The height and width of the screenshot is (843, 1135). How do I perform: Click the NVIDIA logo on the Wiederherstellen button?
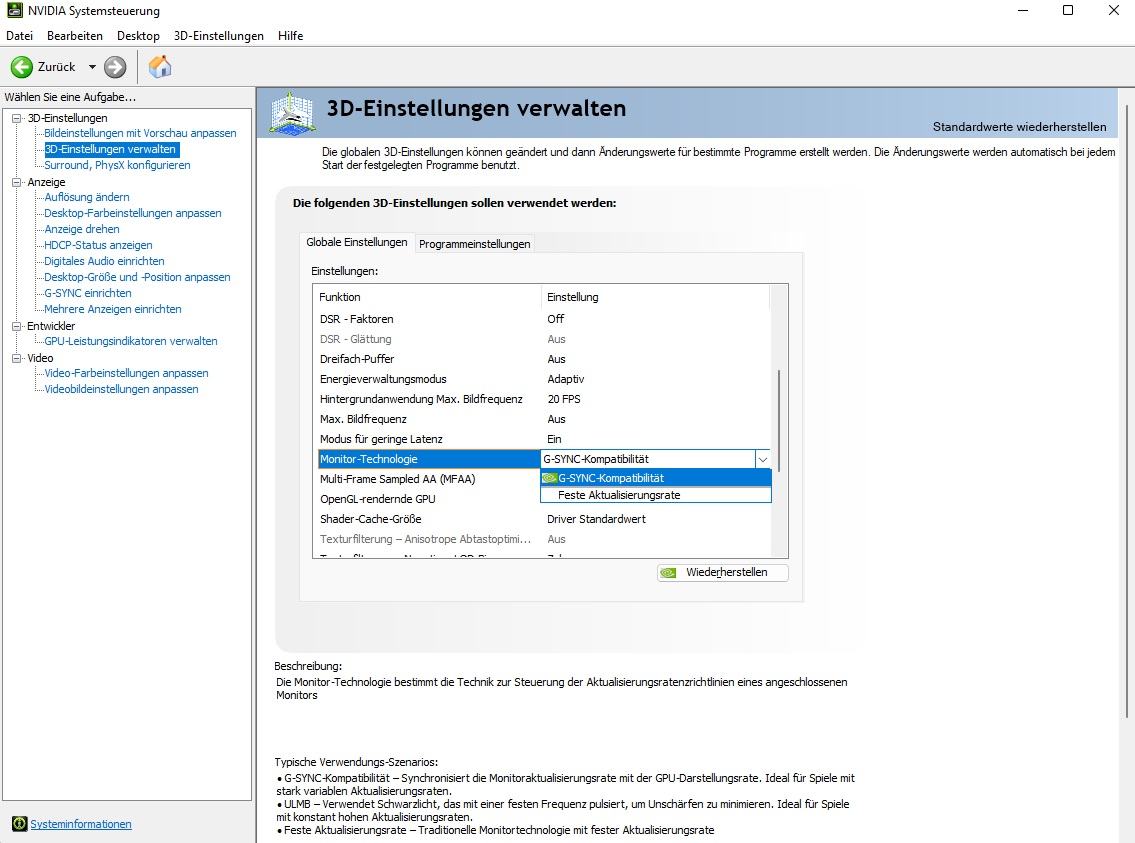668,572
